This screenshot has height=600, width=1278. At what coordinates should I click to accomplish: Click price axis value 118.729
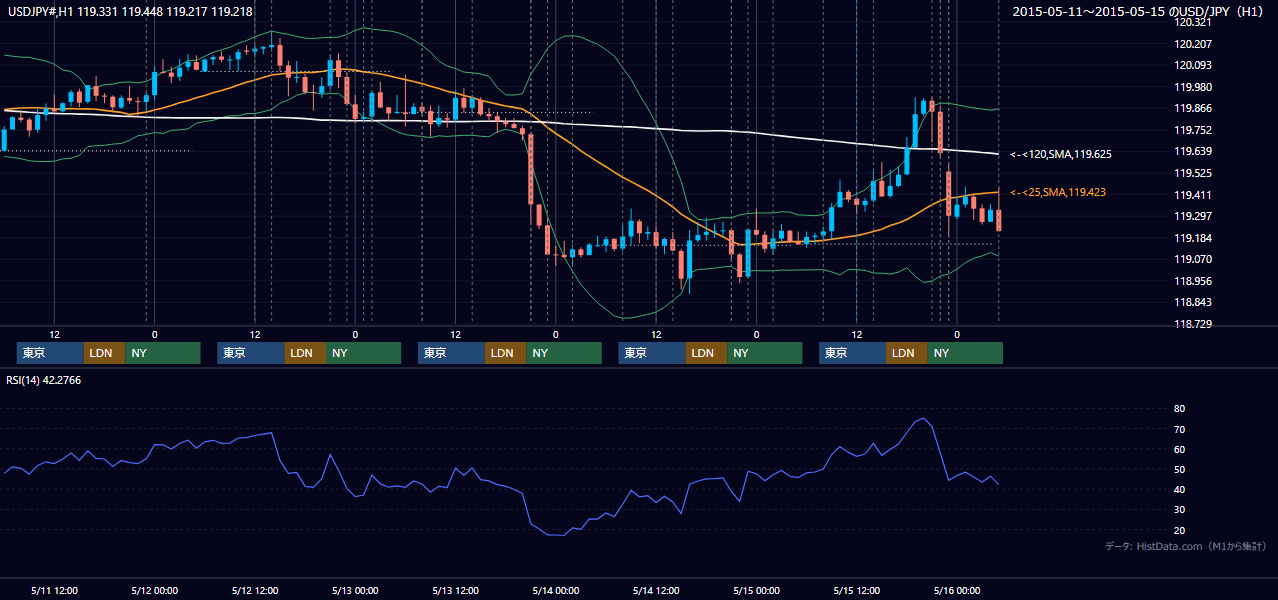[x=1193, y=324]
